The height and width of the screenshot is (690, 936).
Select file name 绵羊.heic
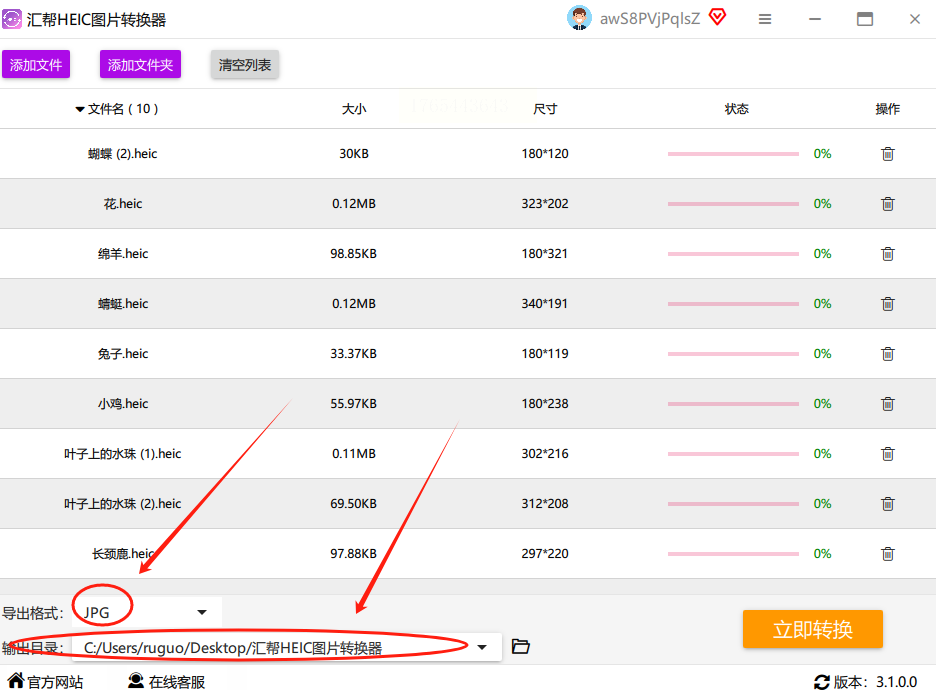[122, 254]
